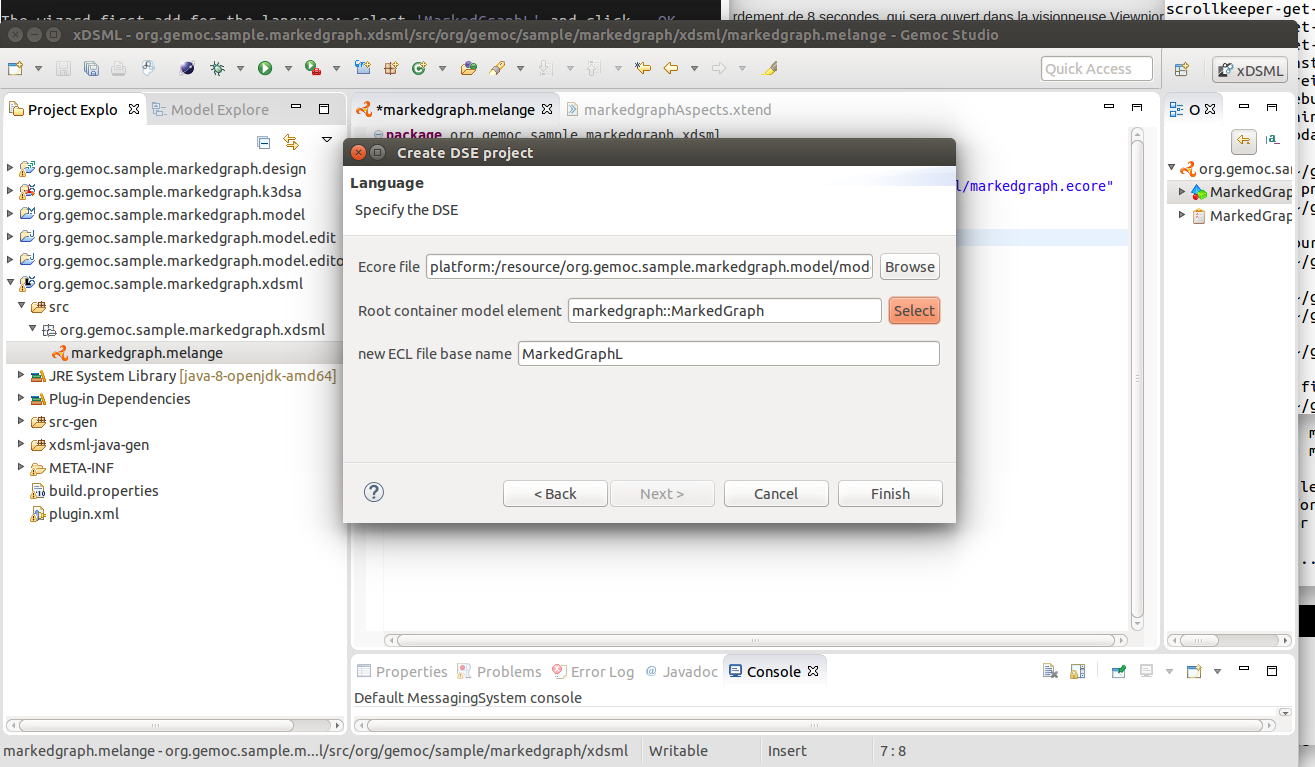Switch to the xDSML perspective button

point(1249,70)
